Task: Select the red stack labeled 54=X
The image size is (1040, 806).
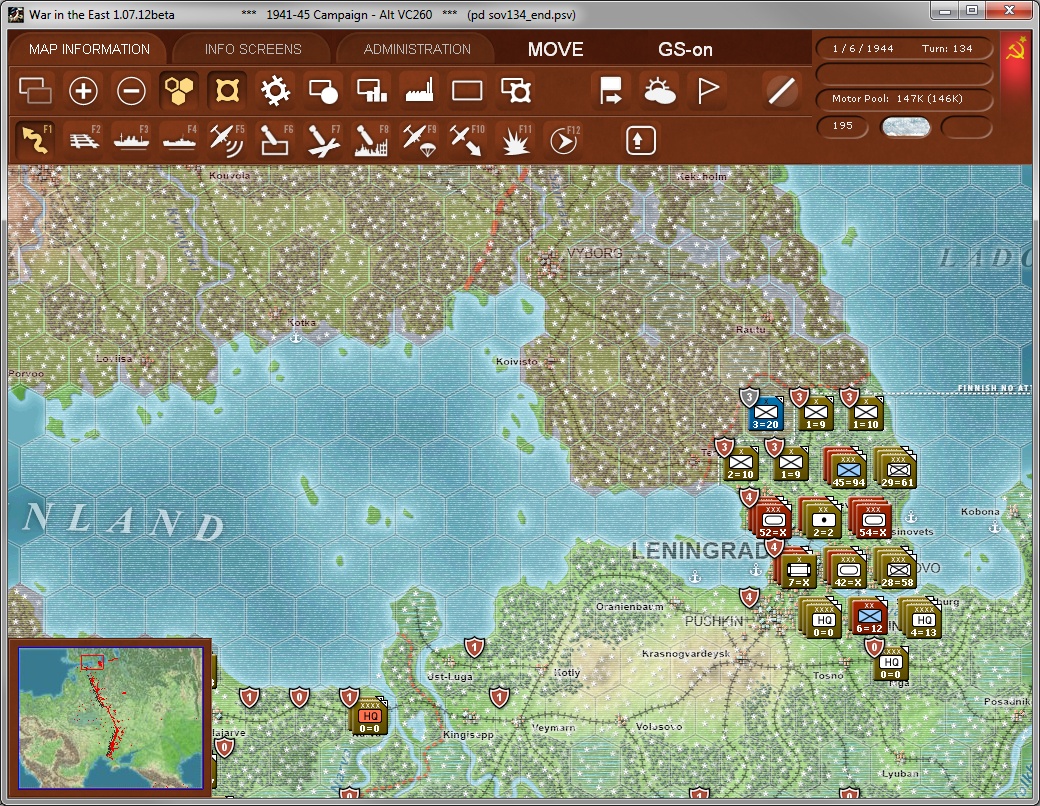Action: (872, 518)
